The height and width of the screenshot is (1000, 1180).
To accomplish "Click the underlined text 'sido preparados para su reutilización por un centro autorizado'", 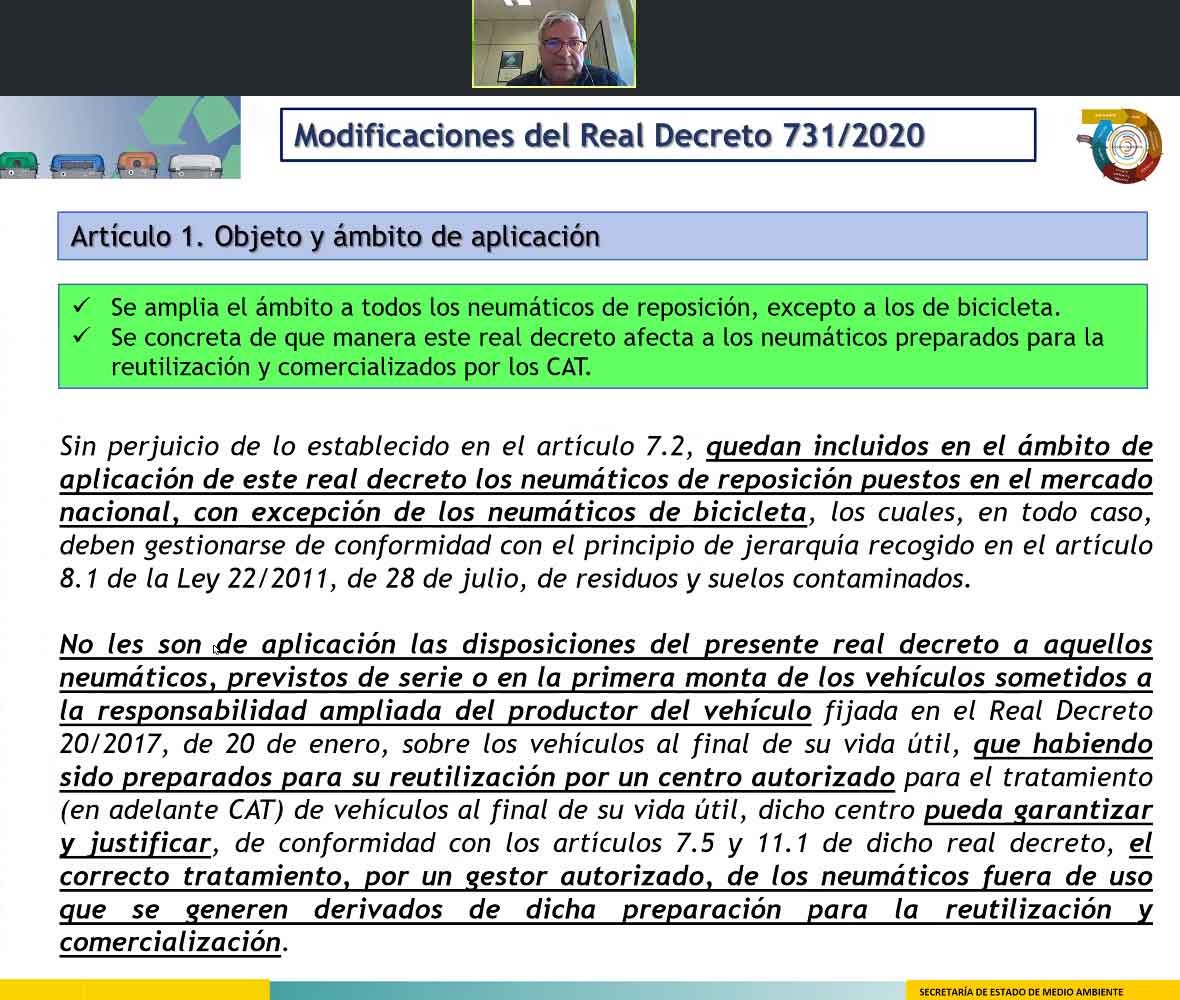I will 477,777.
